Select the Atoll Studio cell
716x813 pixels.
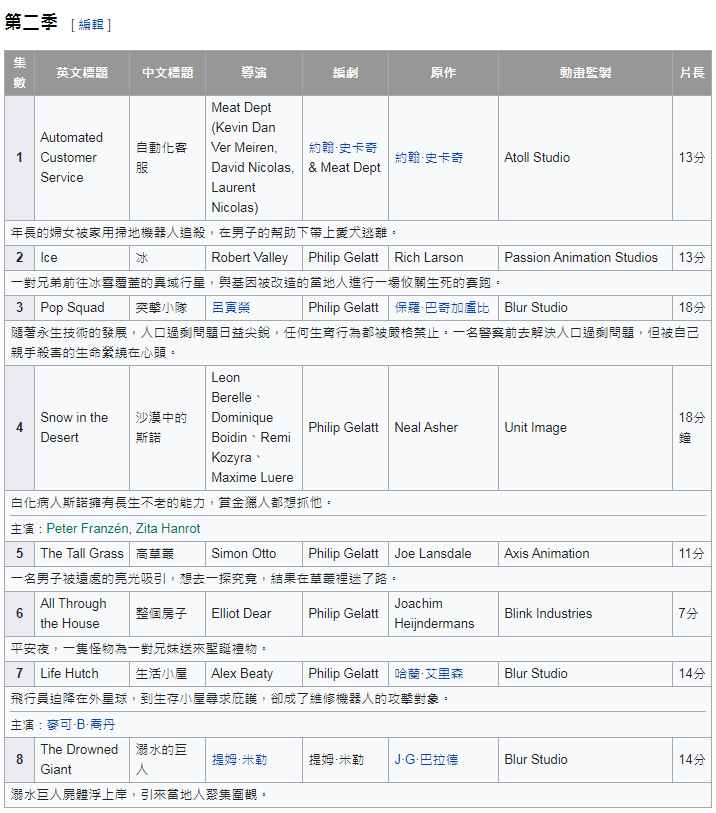pyautogui.click(x=585, y=158)
